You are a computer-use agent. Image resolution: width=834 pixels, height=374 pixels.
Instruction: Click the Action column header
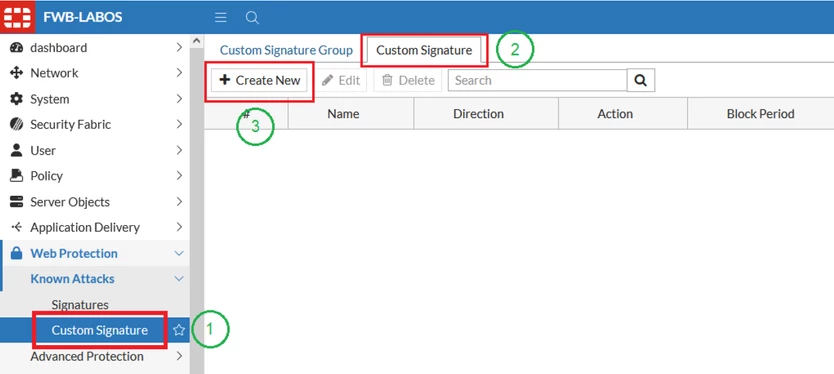[x=615, y=114]
